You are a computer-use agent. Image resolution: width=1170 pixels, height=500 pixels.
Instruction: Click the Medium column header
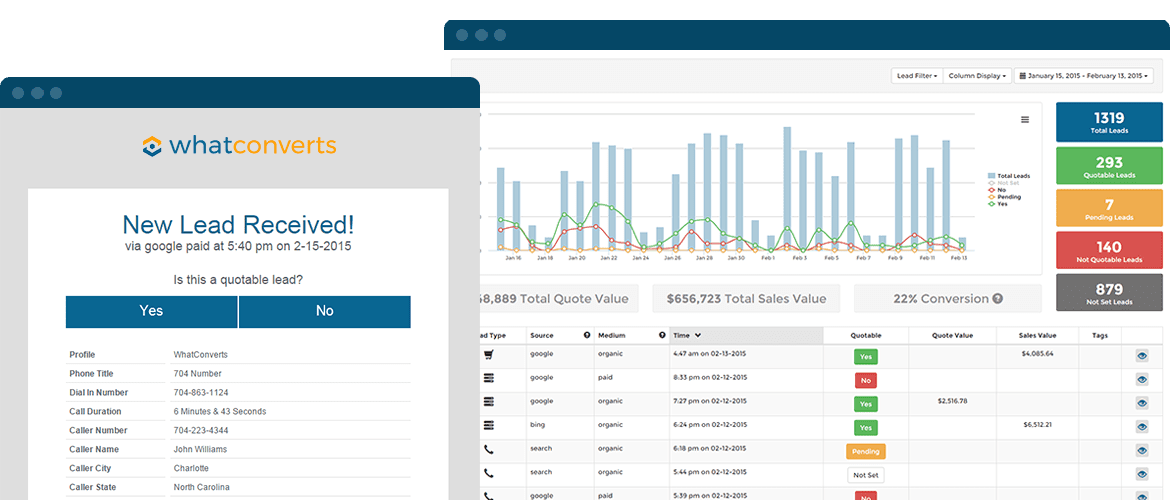[632, 335]
